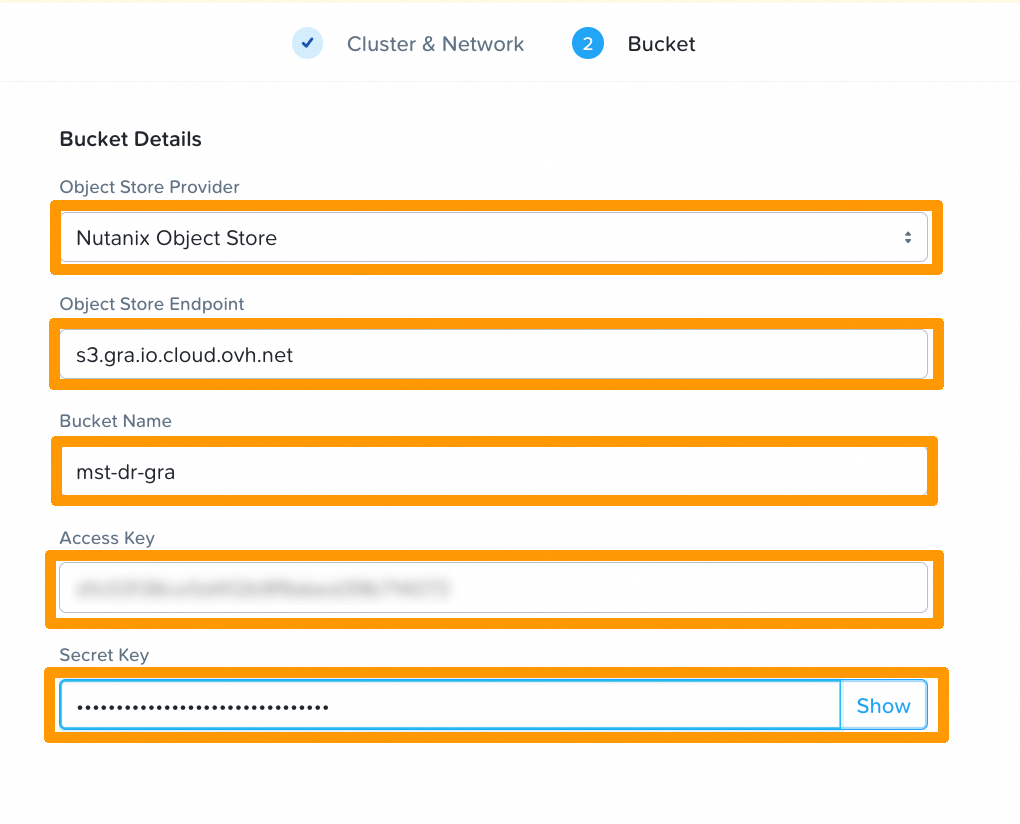Click the blue step 2 circle icon

click(588, 42)
